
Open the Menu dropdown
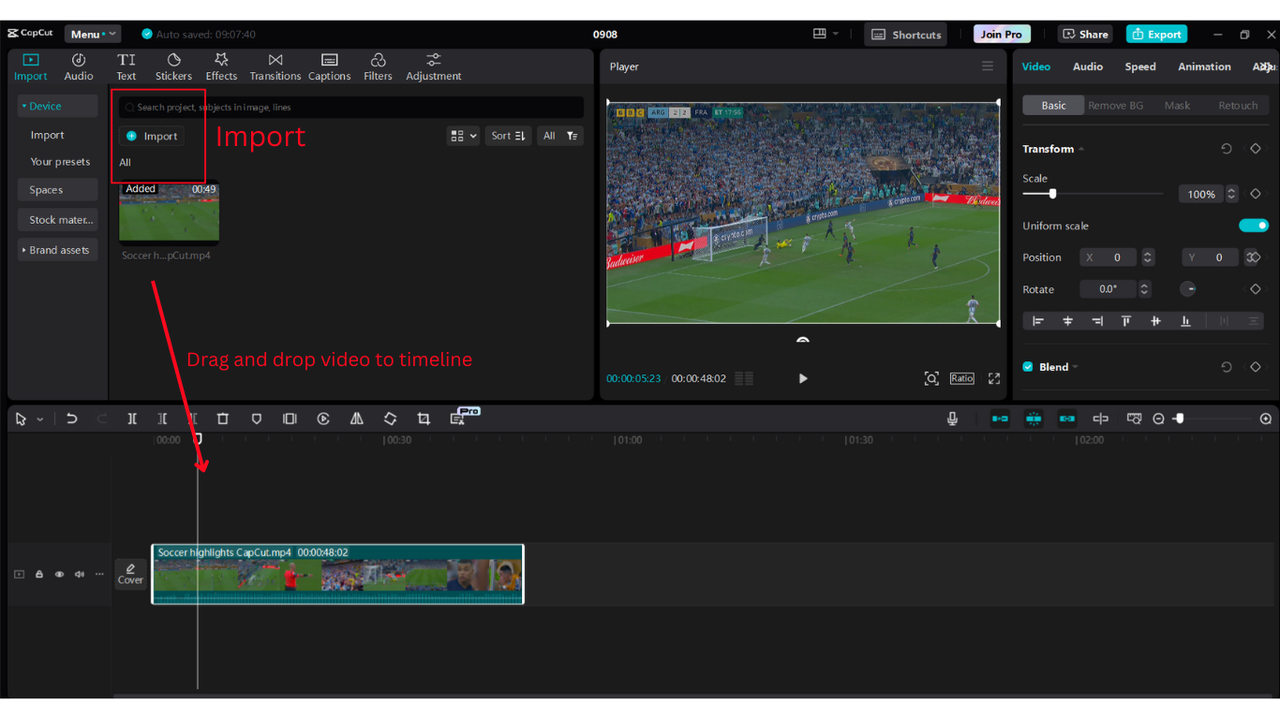click(92, 34)
